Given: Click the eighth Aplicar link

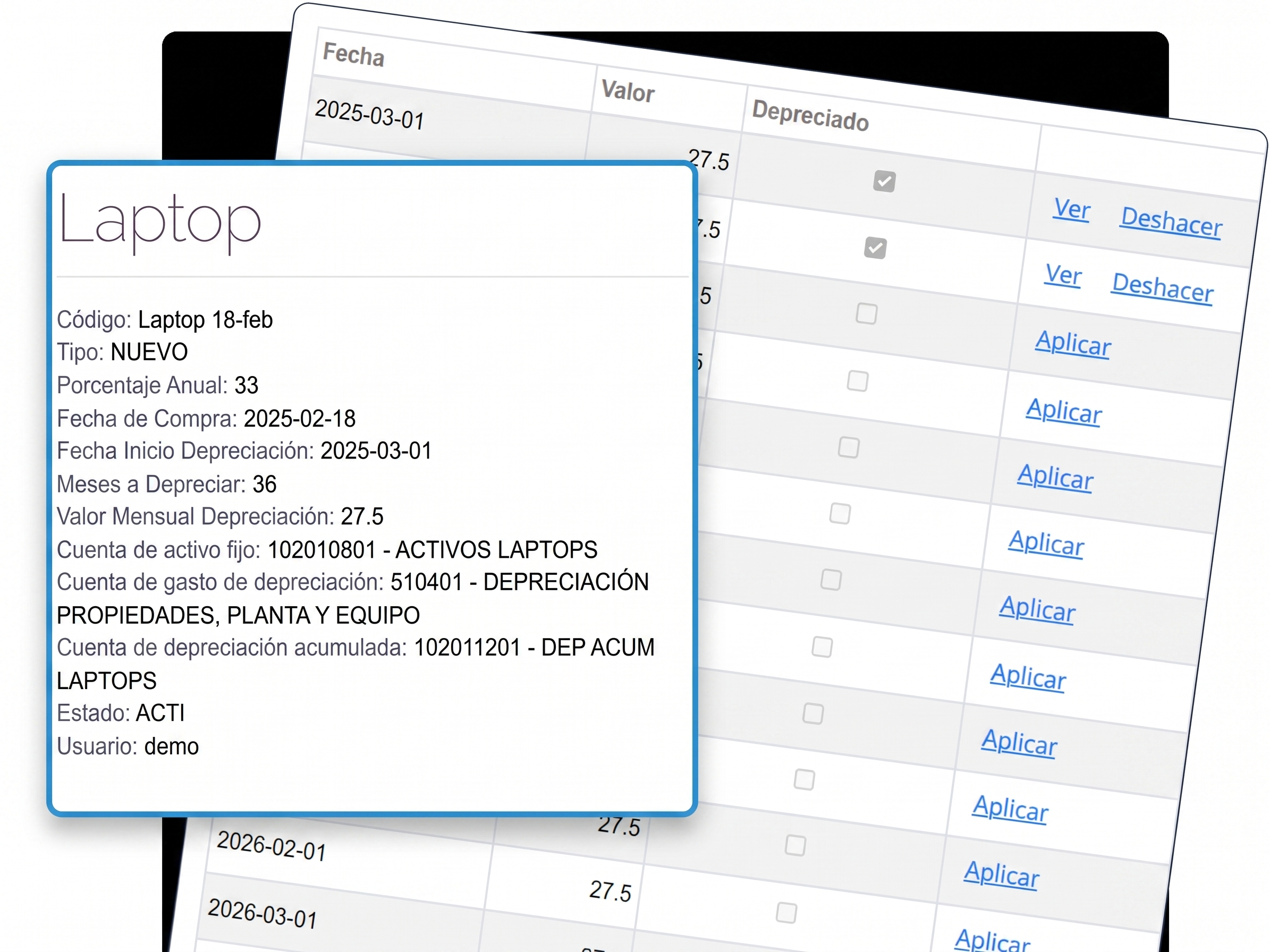Looking at the screenshot, I should (x=1011, y=809).
